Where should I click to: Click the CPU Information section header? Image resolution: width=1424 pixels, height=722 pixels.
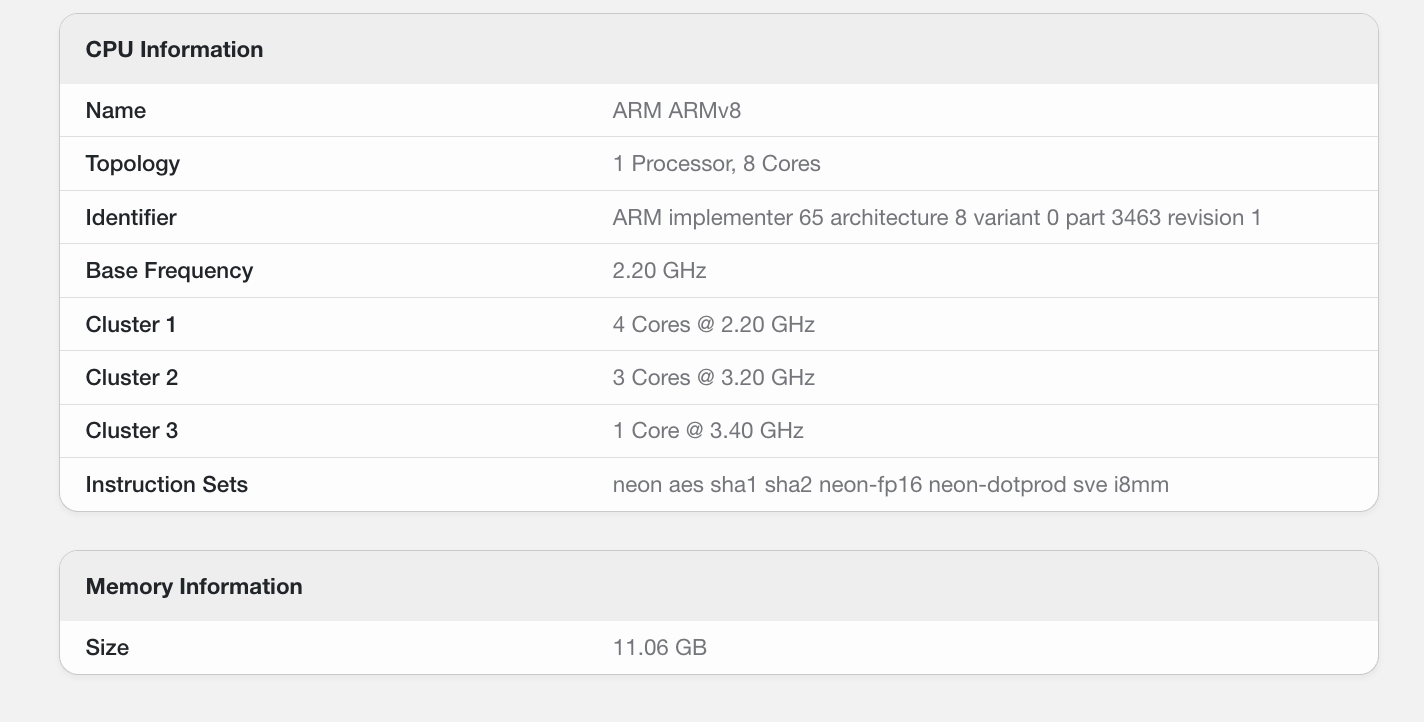174,50
